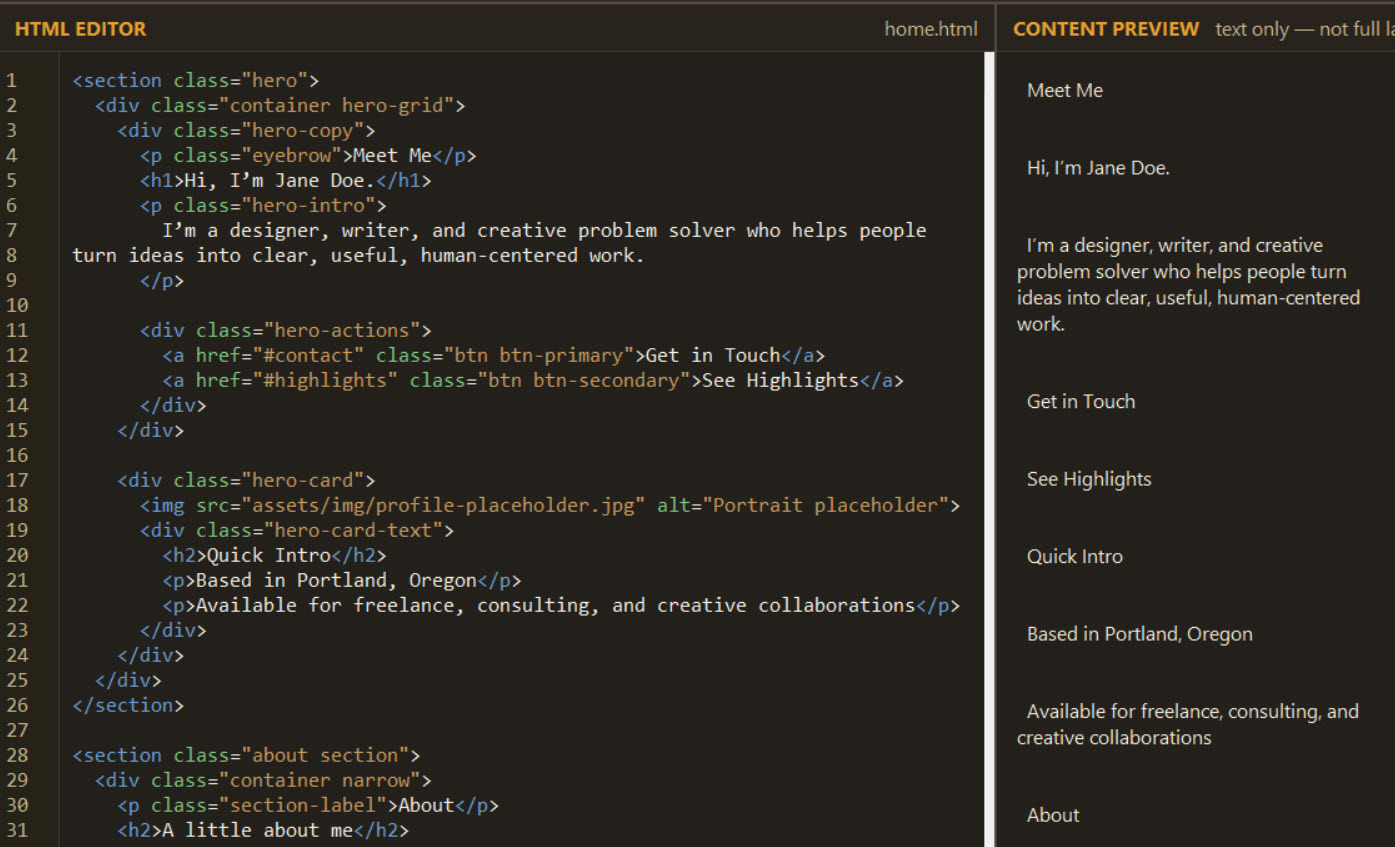Click the h1 'Hi, I'm Jane Doe.' code
The height and width of the screenshot is (847, 1395).
[286, 180]
